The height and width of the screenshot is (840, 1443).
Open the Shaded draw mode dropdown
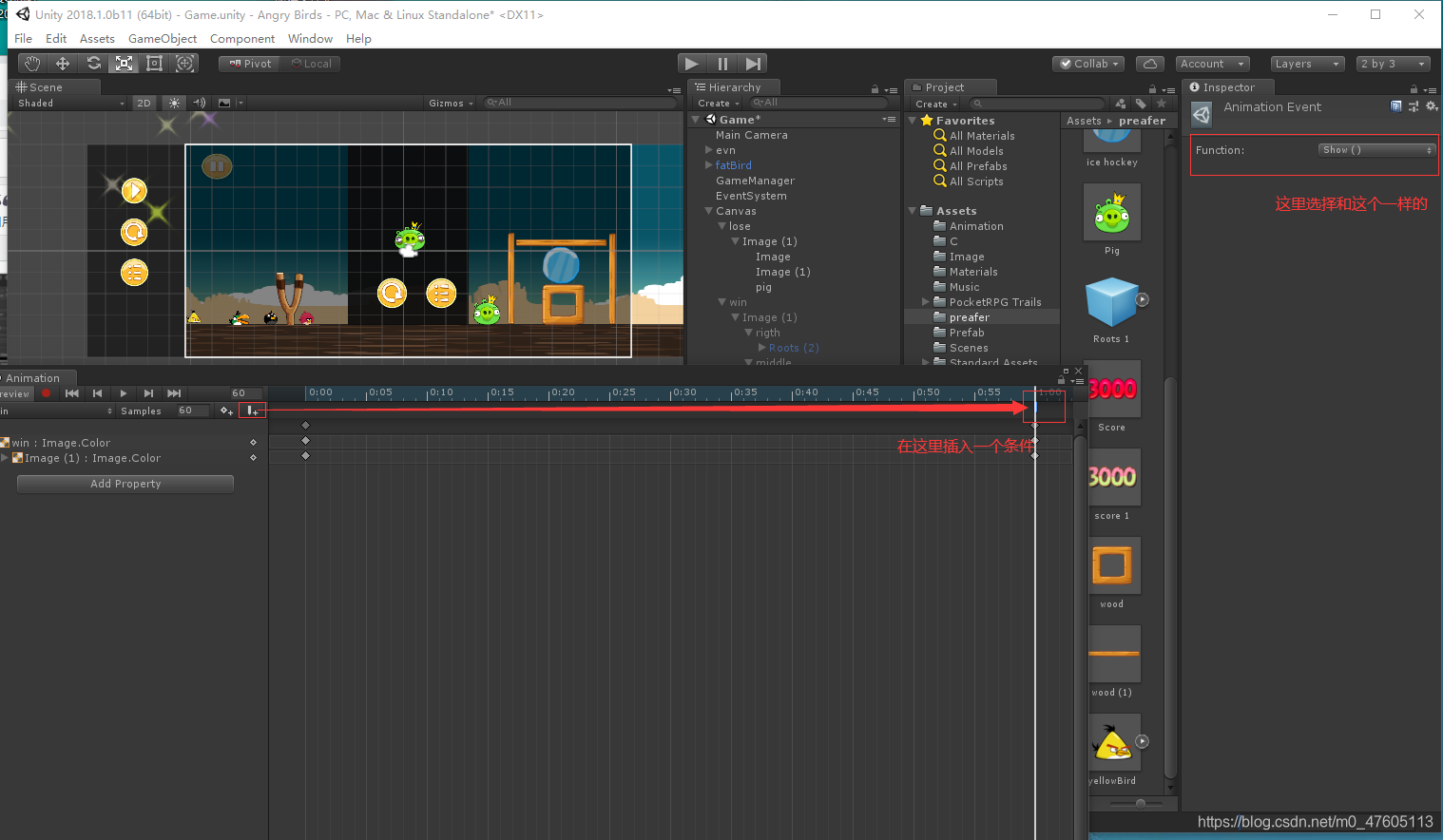(x=70, y=103)
